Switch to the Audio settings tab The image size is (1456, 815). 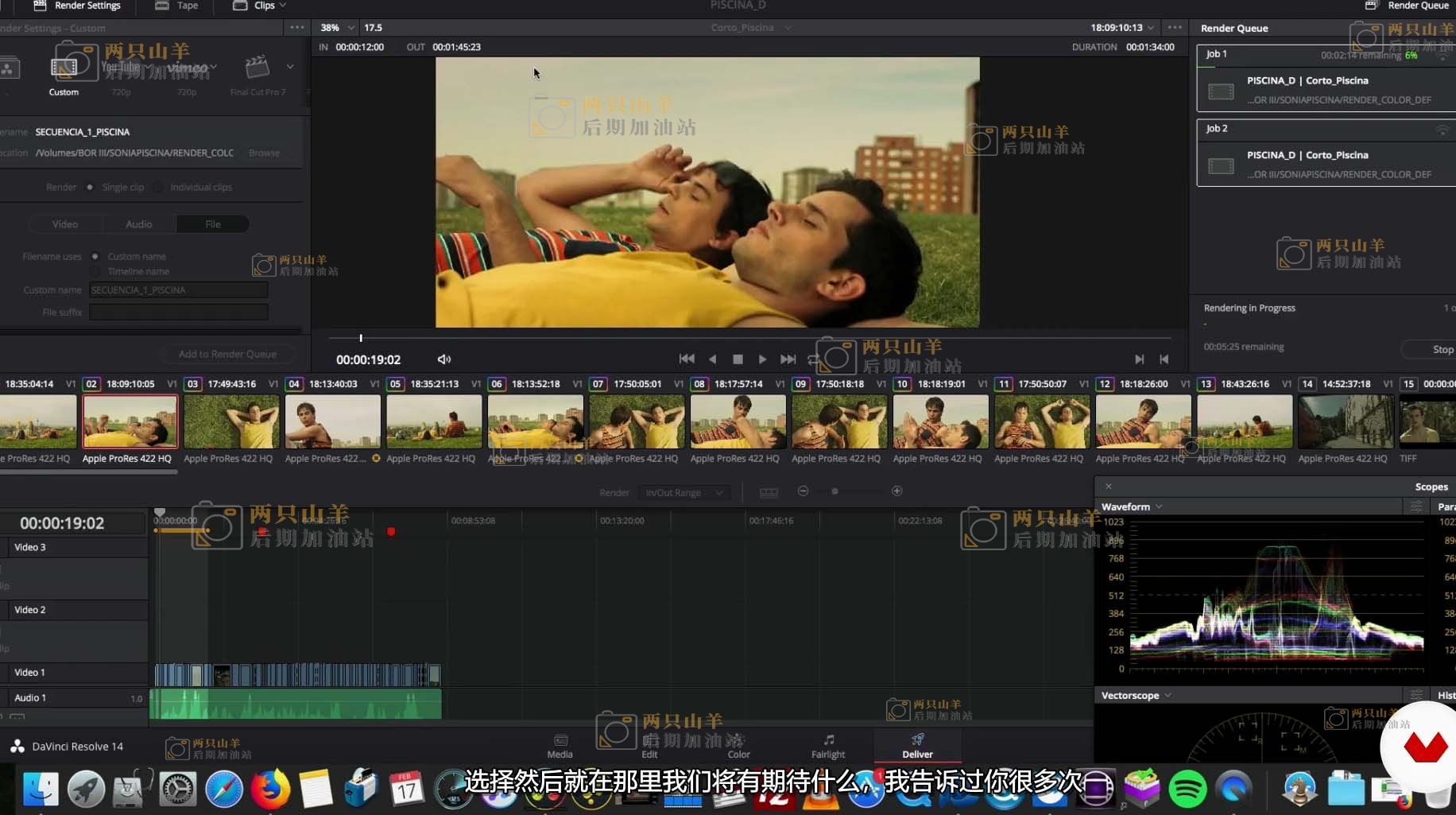pyautogui.click(x=139, y=224)
